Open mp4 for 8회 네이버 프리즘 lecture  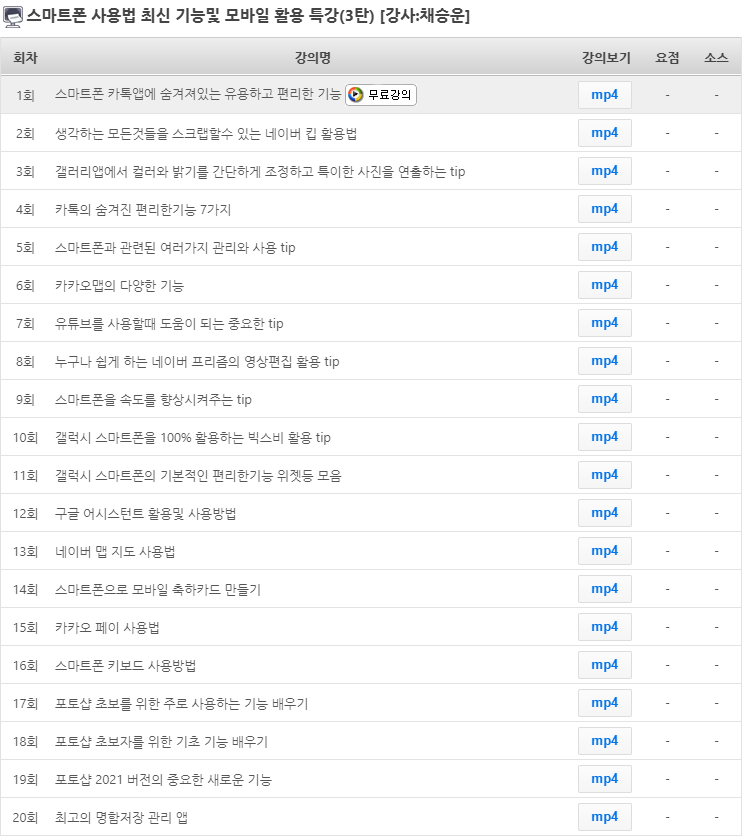[605, 361]
